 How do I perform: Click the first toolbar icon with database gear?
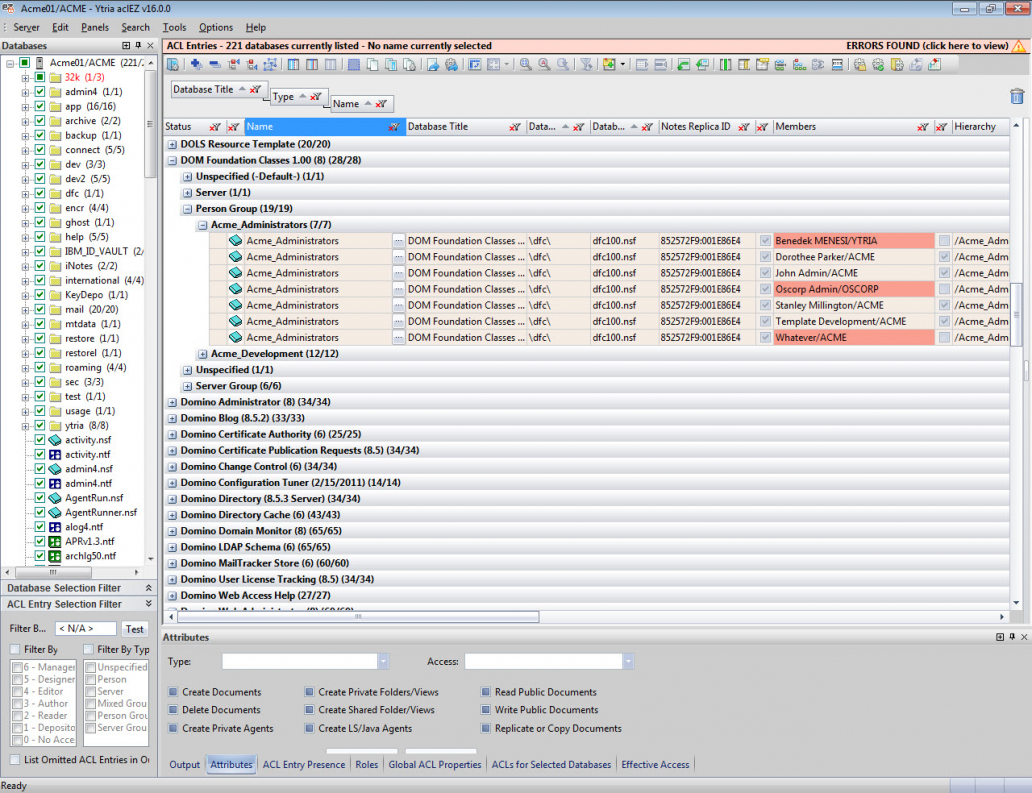coord(172,64)
